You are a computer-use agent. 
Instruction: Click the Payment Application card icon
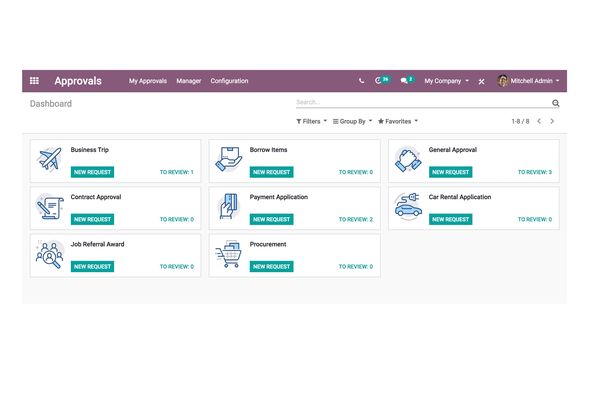click(x=228, y=206)
